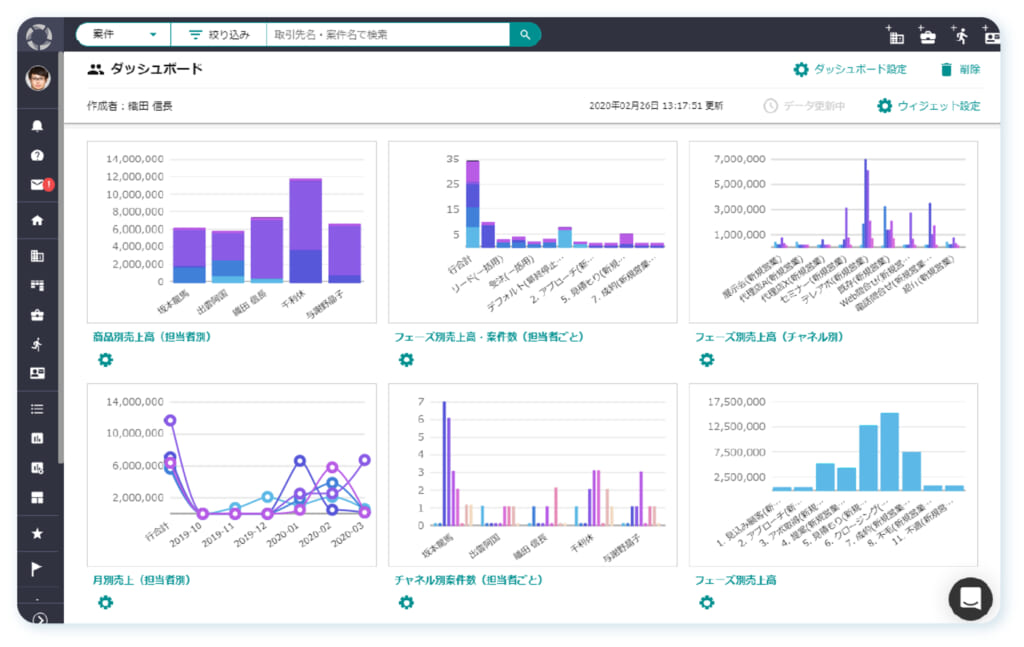Click the 削除 delete button
The width and height of the screenshot is (1024, 647).
[x=959, y=69]
